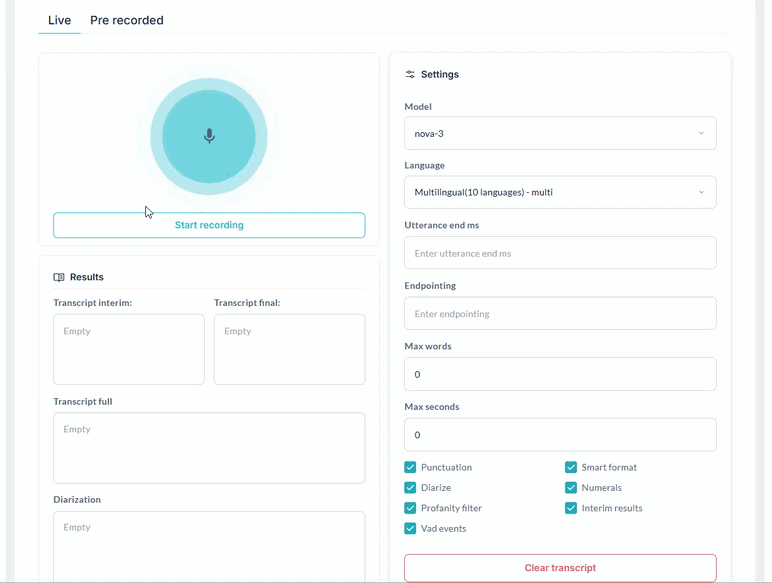Disable the Diarize checkbox
Image resolution: width=772 pixels, height=583 pixels.
coord(410,488)
